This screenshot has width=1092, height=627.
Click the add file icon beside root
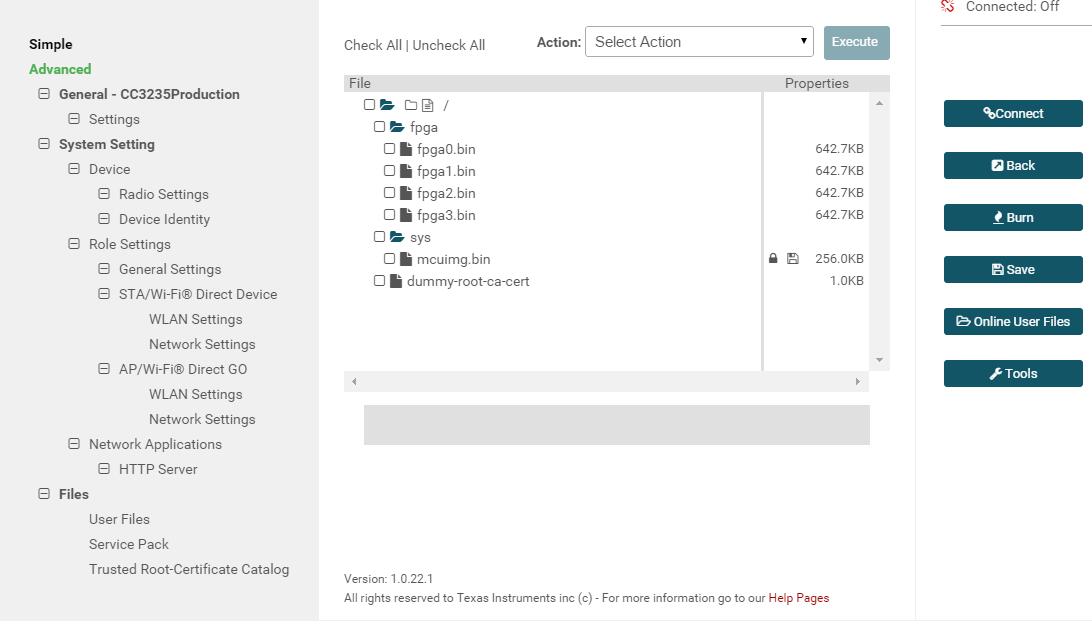coord(428,105)
